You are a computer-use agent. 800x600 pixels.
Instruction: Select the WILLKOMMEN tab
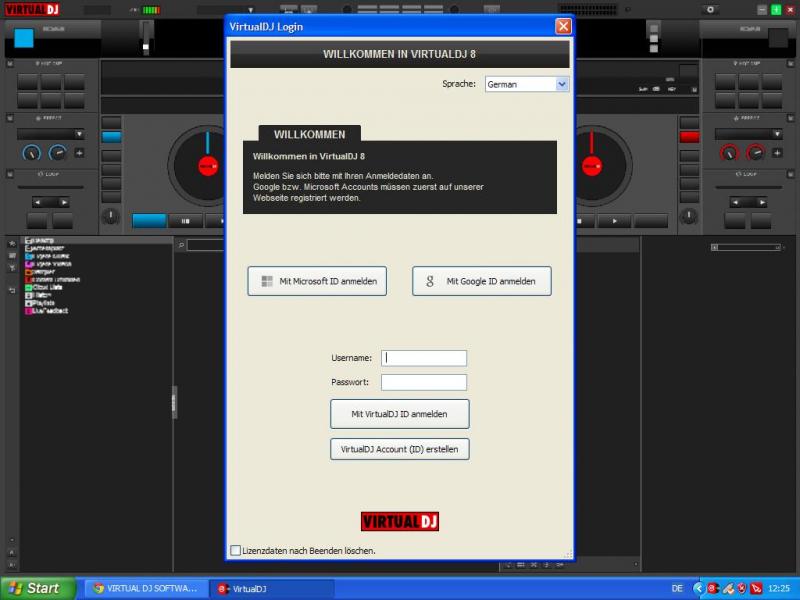(310, 134)
